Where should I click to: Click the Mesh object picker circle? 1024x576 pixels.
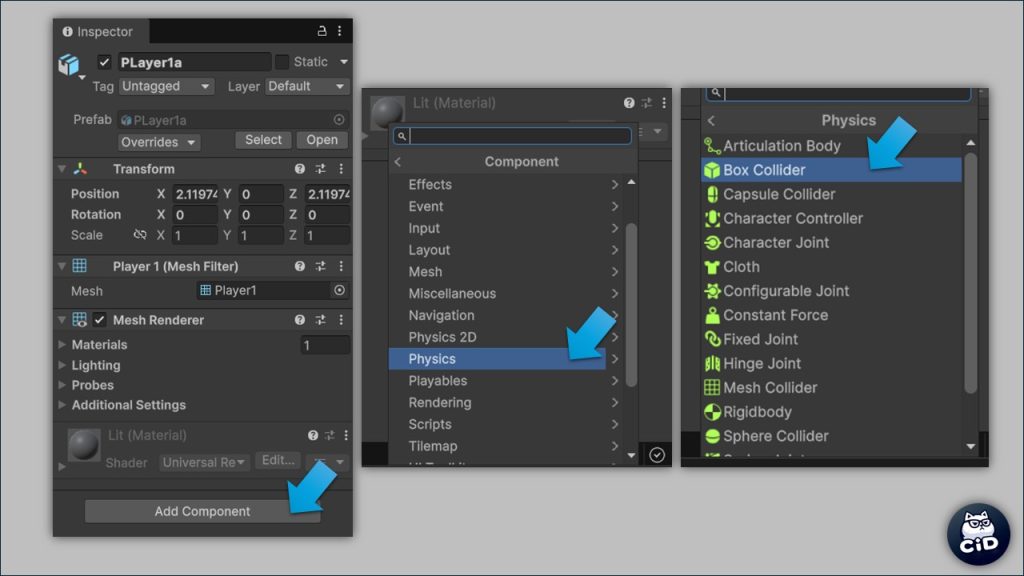[x=339, y=290]
